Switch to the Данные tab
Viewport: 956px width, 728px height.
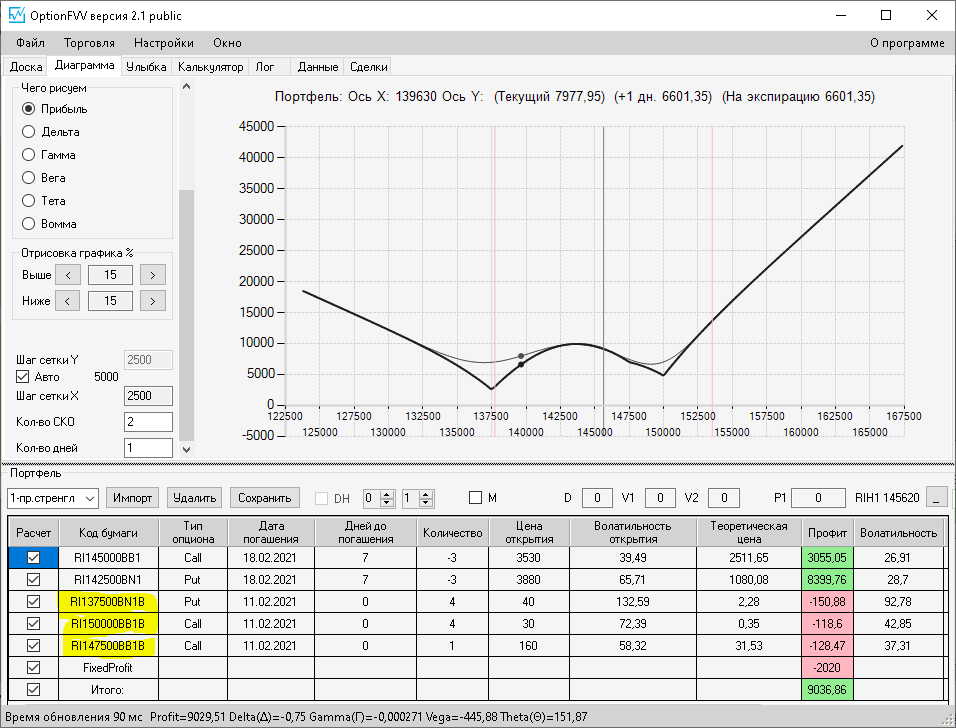pyautogui.click(x=318, y=66)
